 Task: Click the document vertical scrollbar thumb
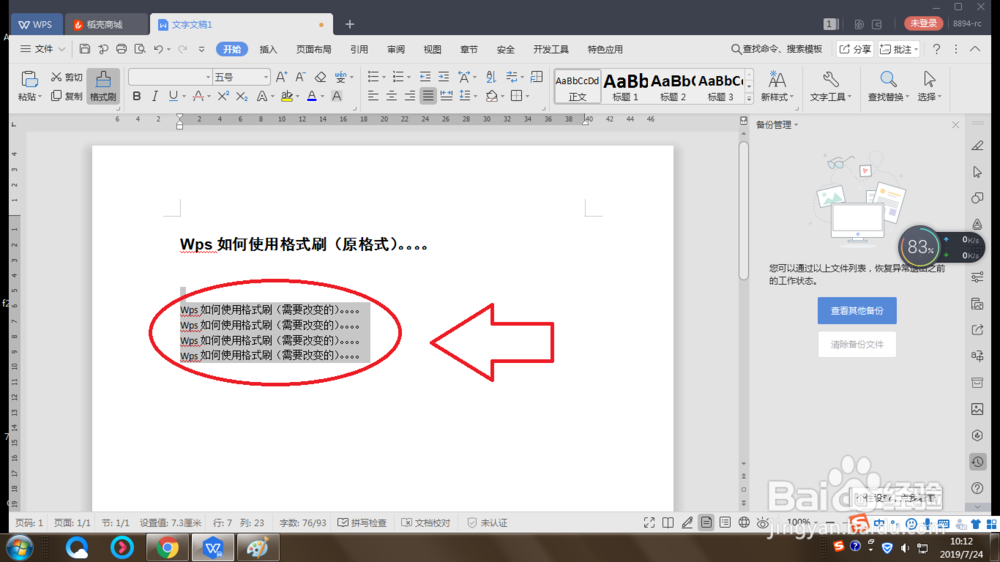click(x=744, y=211)
